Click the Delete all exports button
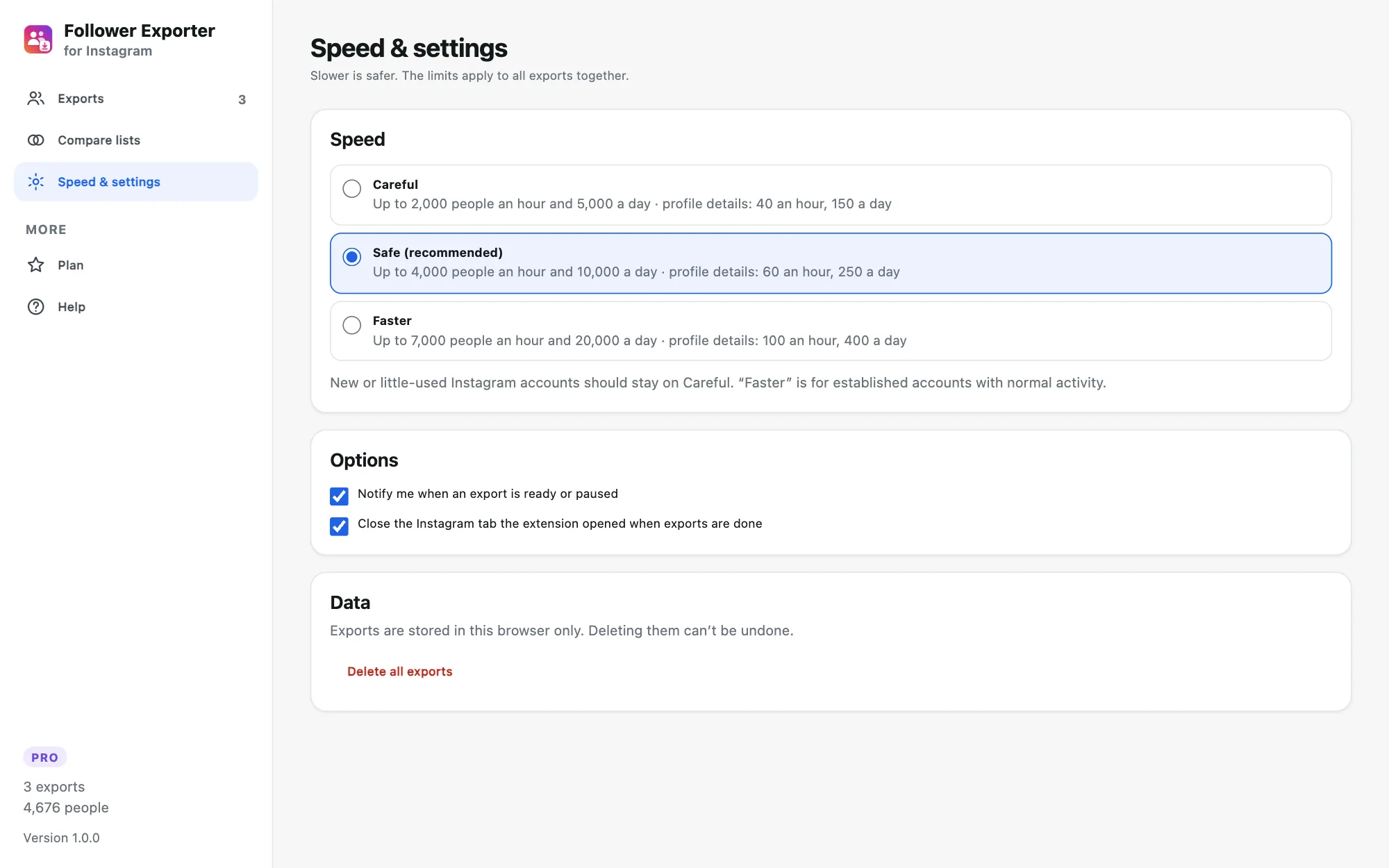1389x868 pixels. [400, 671]
